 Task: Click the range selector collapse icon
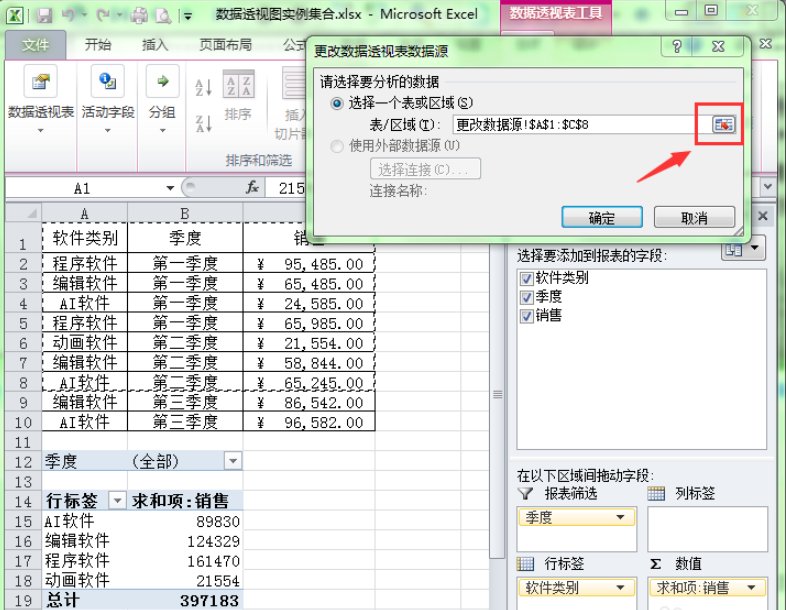coord(723,124)
